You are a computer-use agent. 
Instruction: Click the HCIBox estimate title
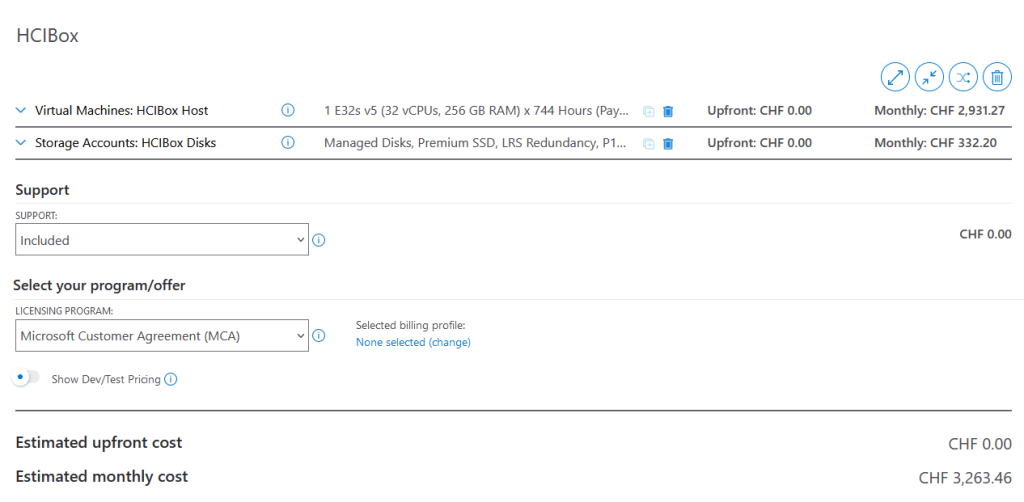coord(47,36)
